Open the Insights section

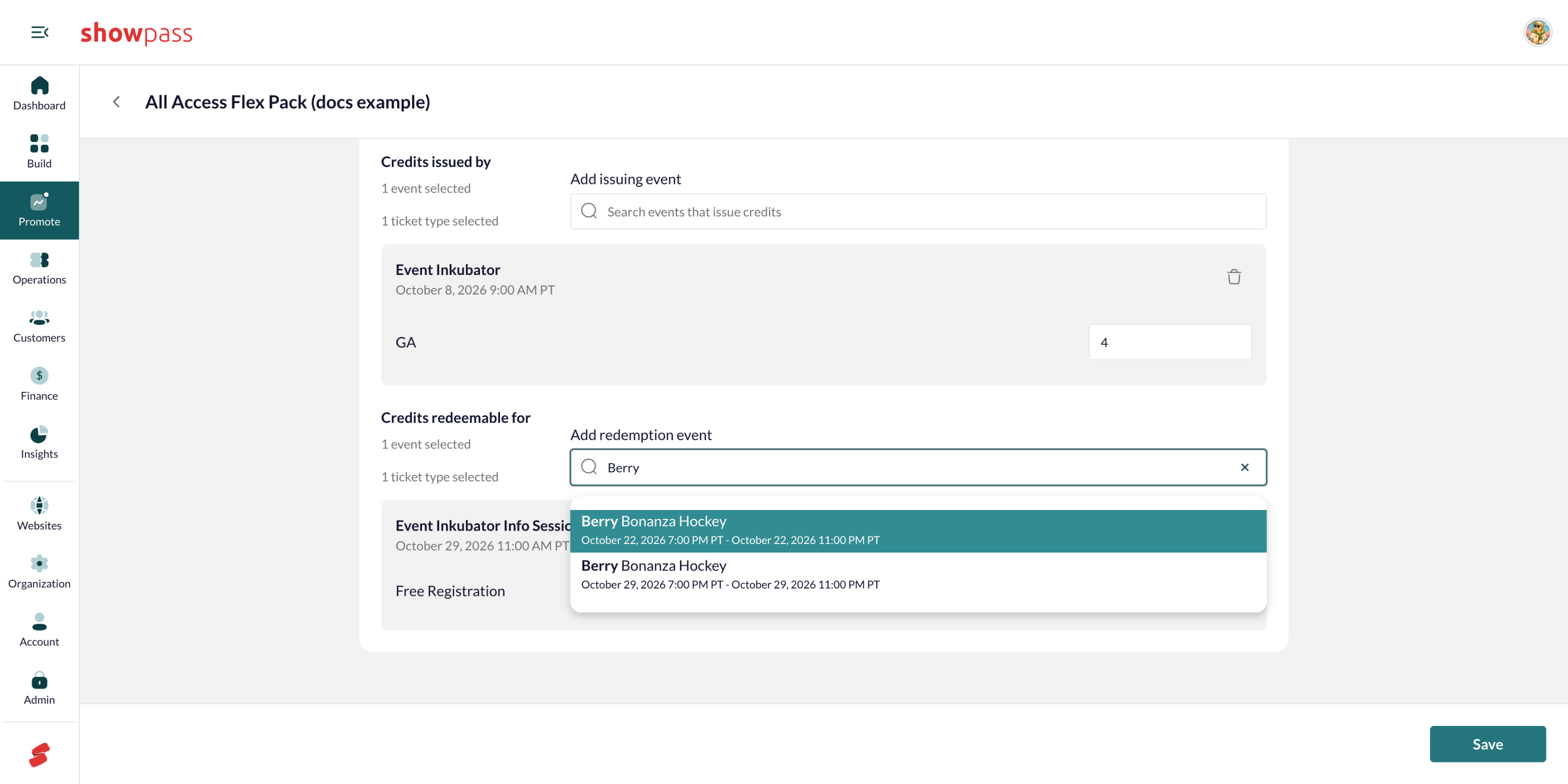click(39, 442)
